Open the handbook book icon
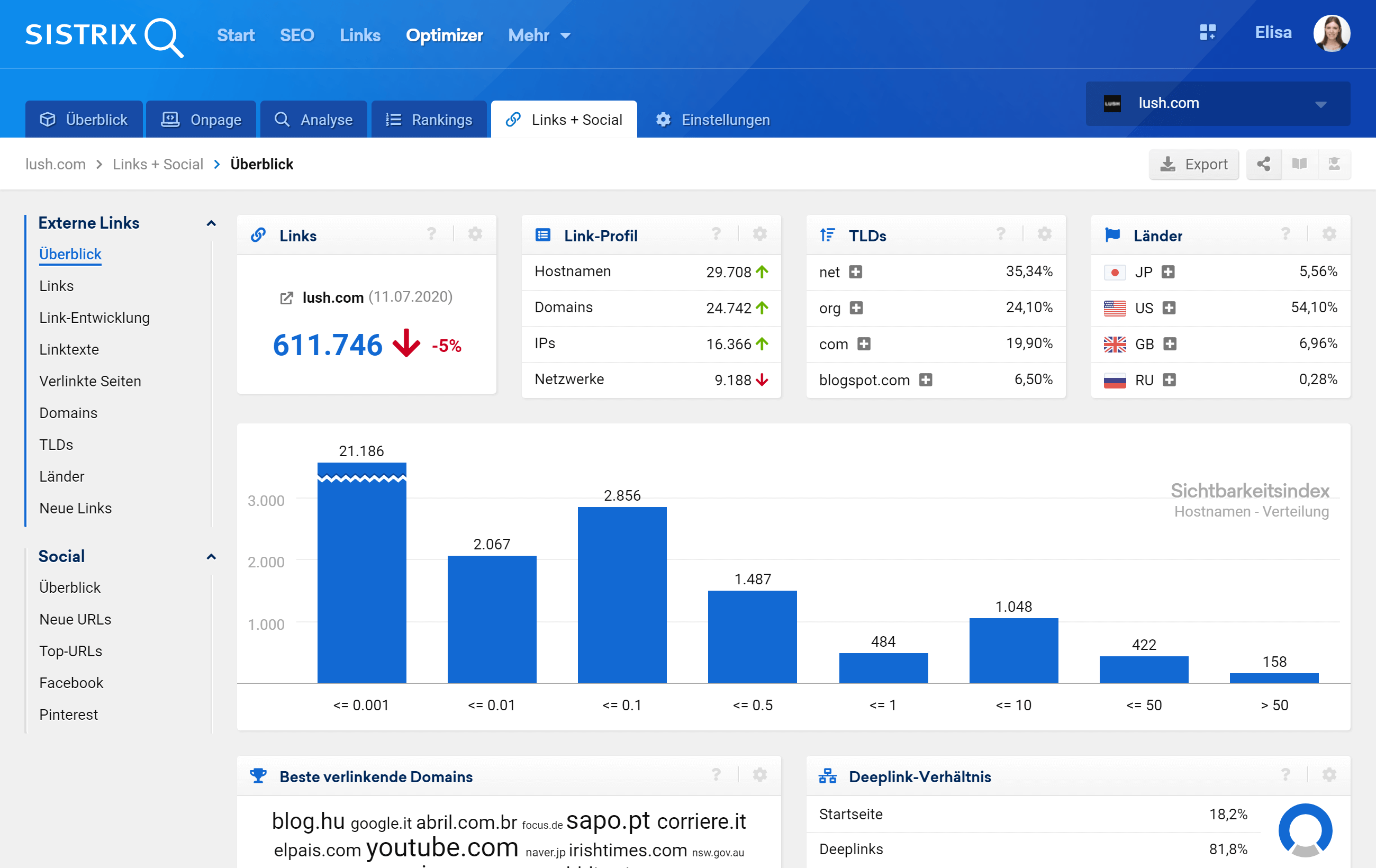 (1299, 165)
